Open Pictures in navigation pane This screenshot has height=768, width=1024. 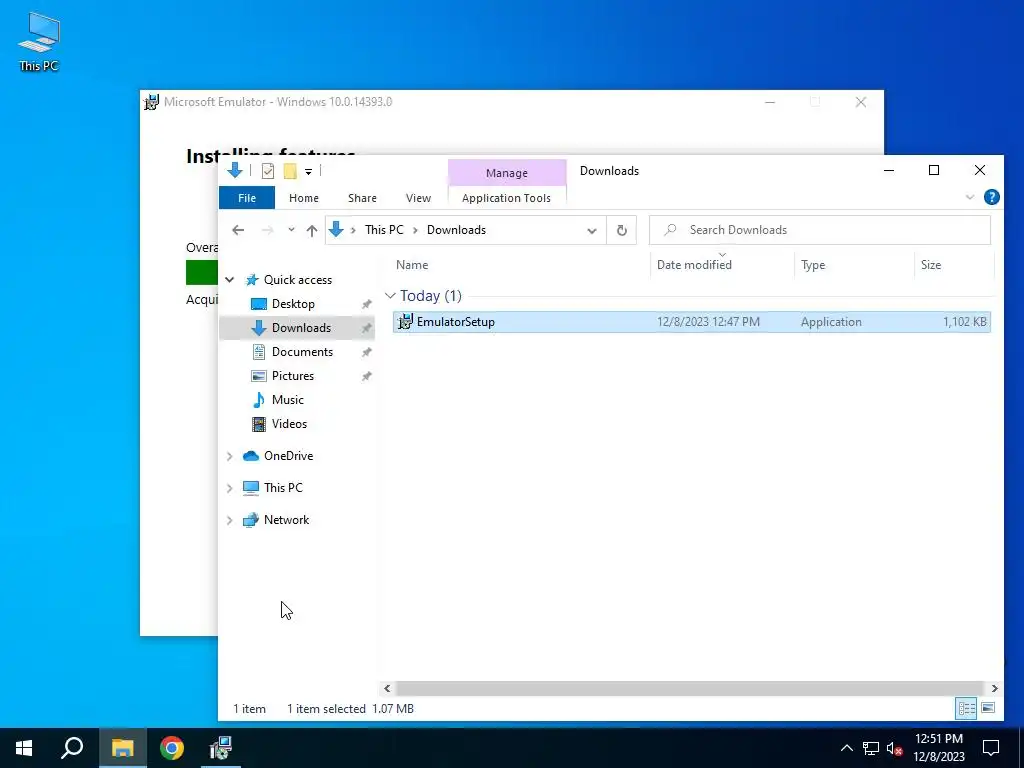click(293, 376)
